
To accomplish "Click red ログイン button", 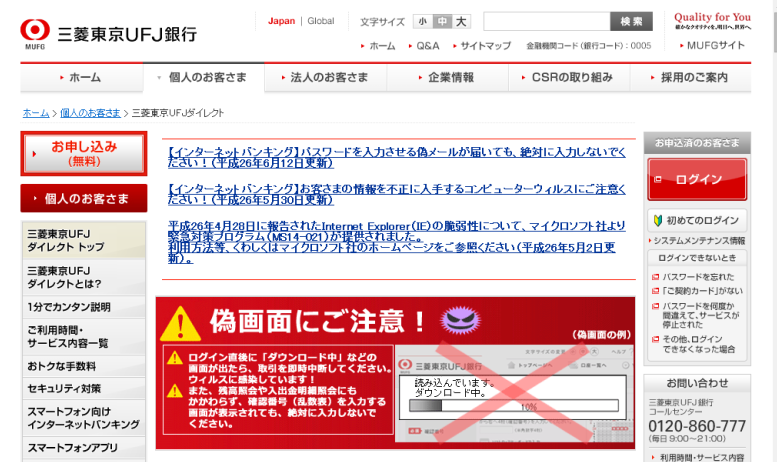I will [697, 179].
